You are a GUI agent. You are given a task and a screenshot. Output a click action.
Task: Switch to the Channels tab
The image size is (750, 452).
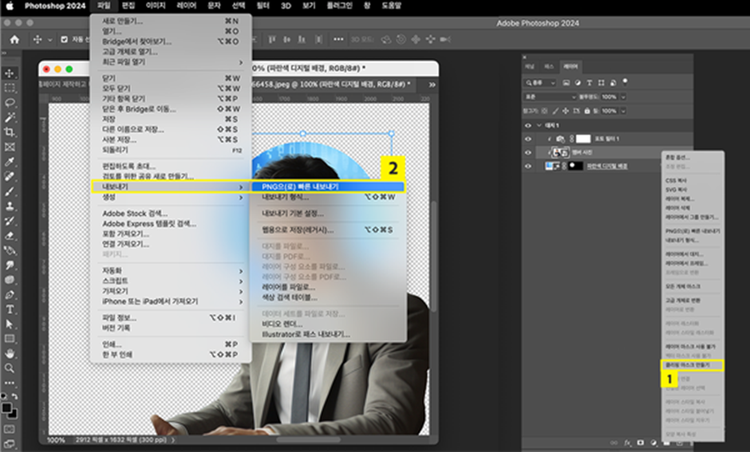click(x=530, y=66)
